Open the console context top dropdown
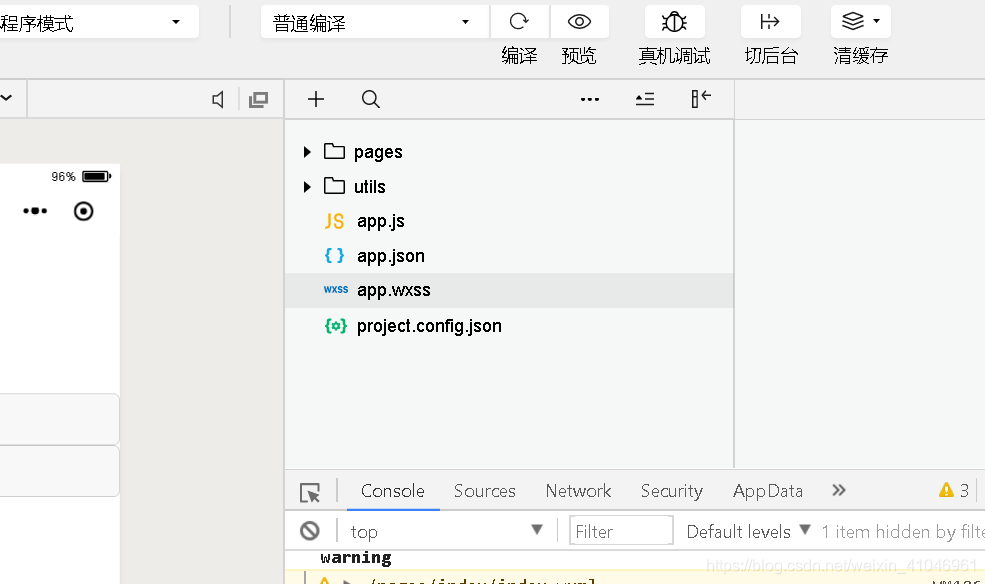The image size is (985, 584). [x=446, y=531]
